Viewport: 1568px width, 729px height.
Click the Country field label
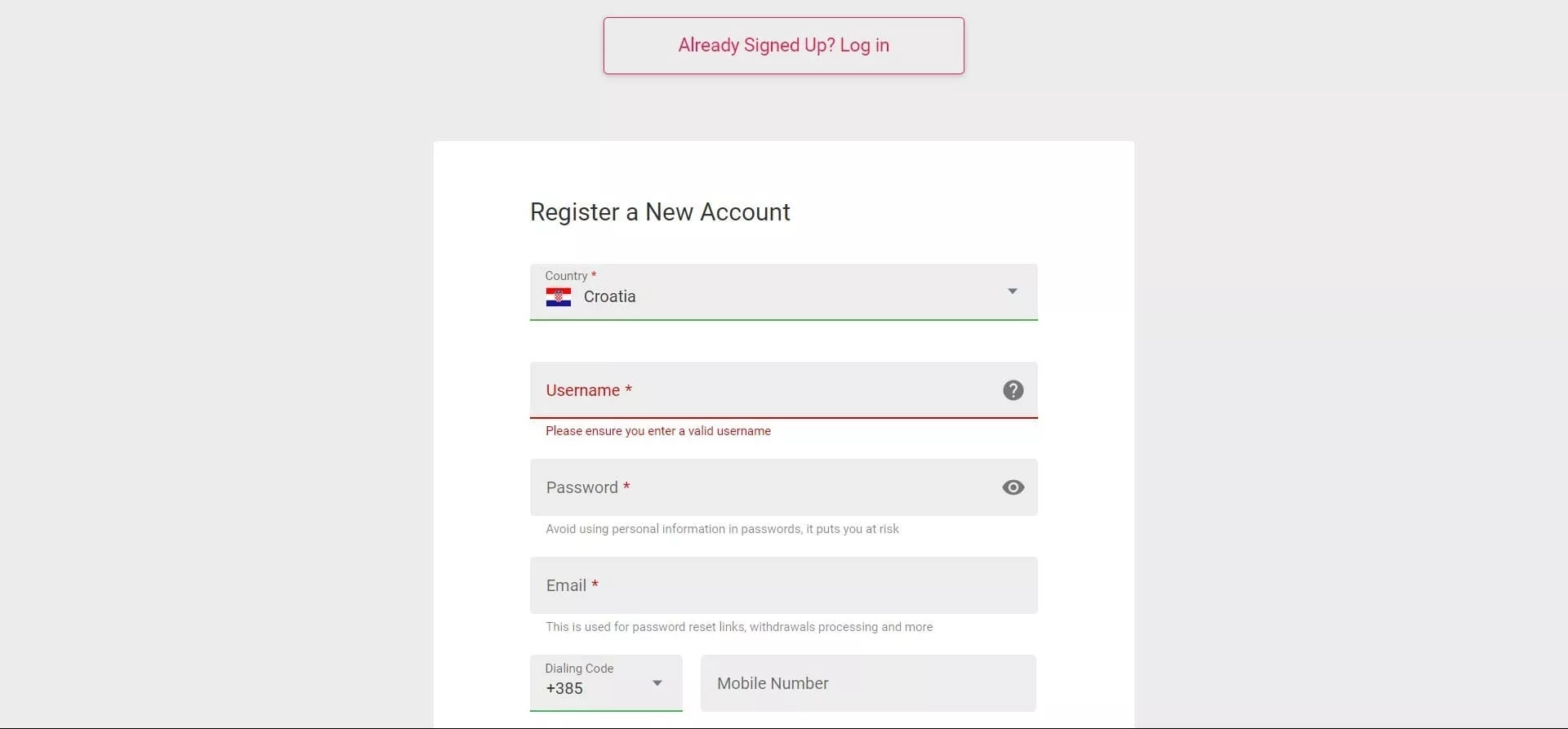pos(566,276)
